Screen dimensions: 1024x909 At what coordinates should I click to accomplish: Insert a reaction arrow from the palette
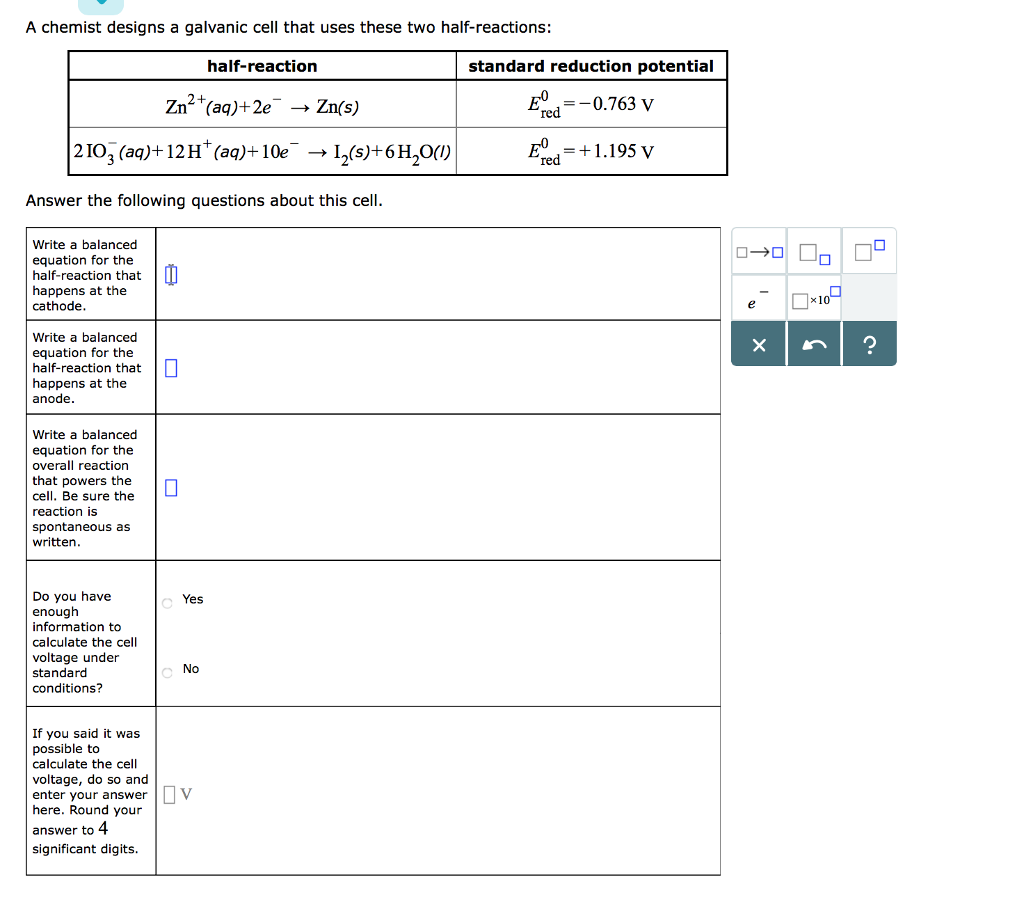click(759, 251)
